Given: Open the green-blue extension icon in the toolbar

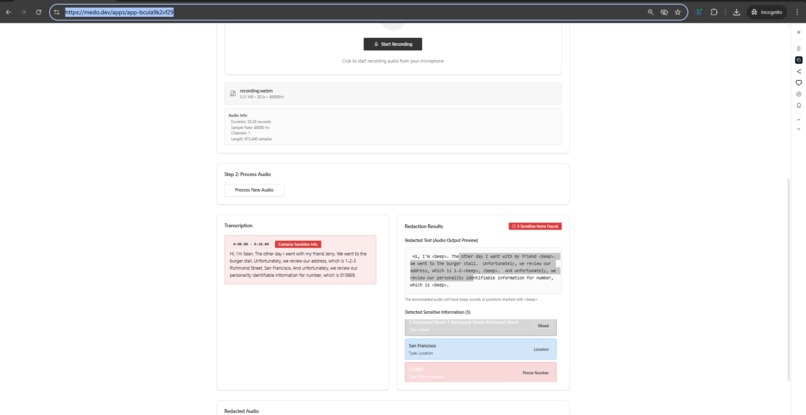Looking at the screenshot, I should (x=699, y=12).
